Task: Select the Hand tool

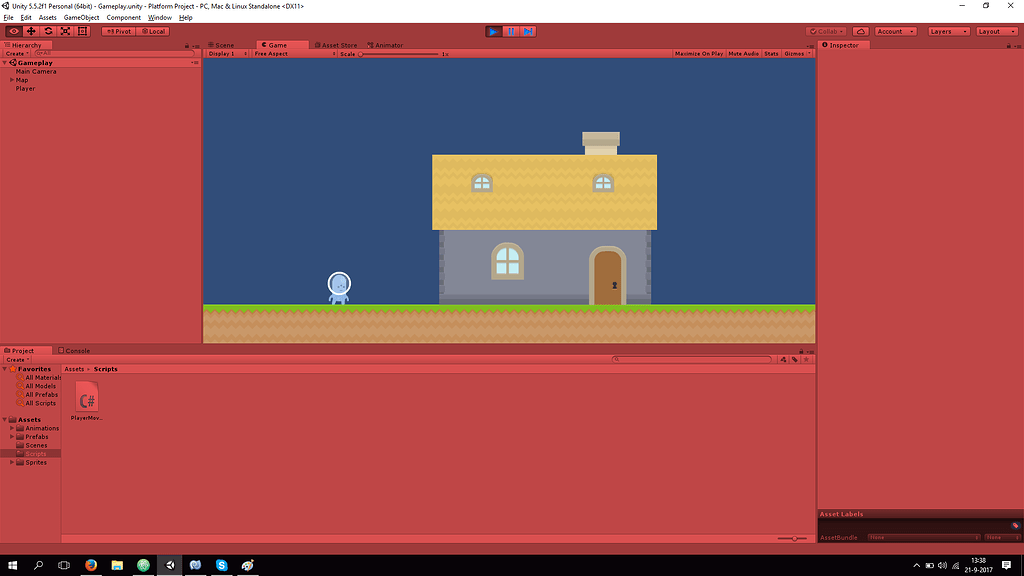Action: coord(14,31)
